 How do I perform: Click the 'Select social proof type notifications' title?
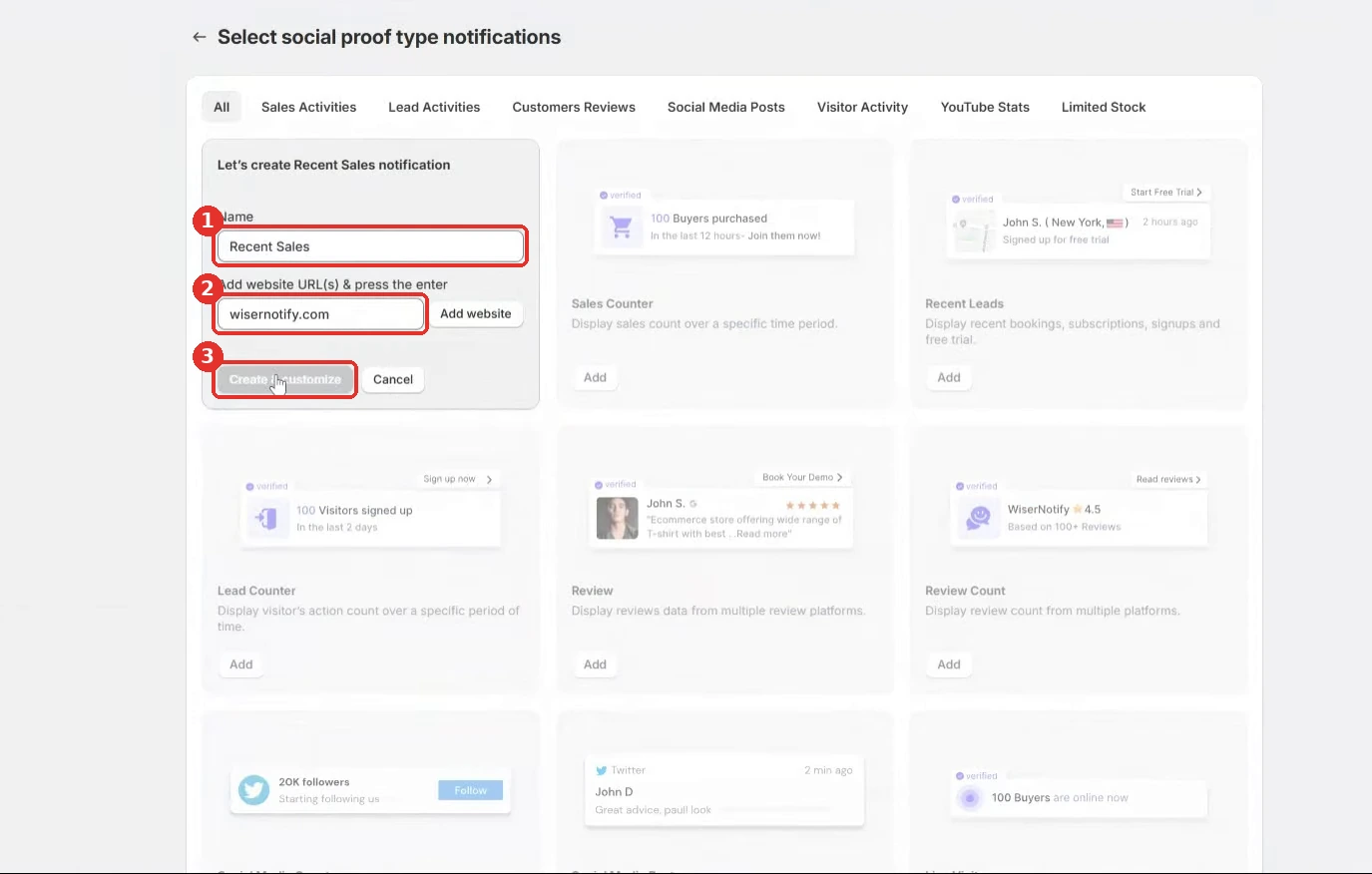pyautogui.click(x=389, y=37)
